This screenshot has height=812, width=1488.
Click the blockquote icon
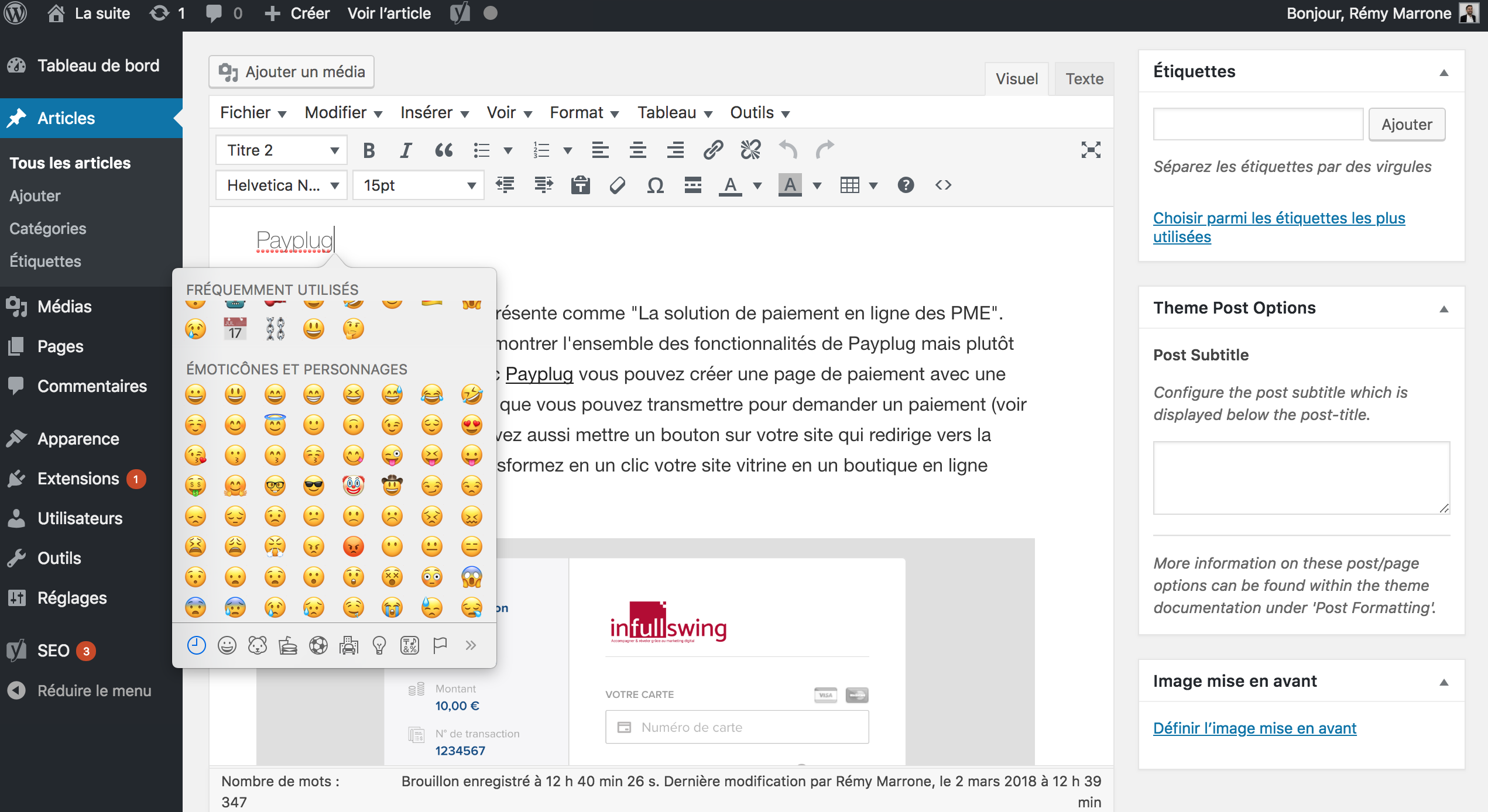pos(444,150)
